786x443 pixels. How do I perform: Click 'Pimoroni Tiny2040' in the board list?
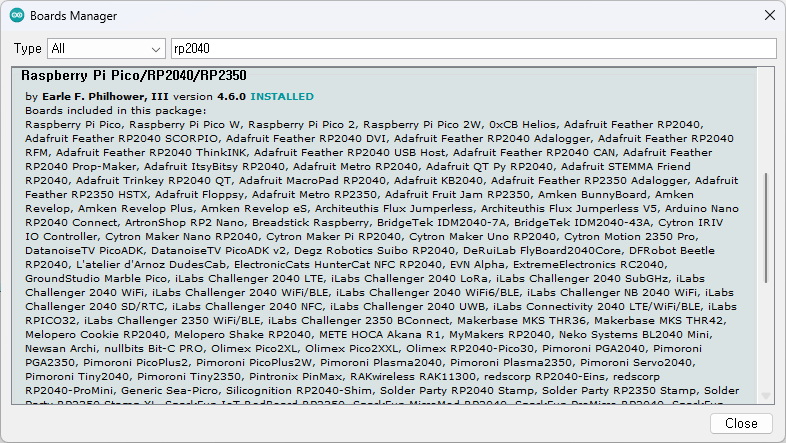click(x=77, y=376)
